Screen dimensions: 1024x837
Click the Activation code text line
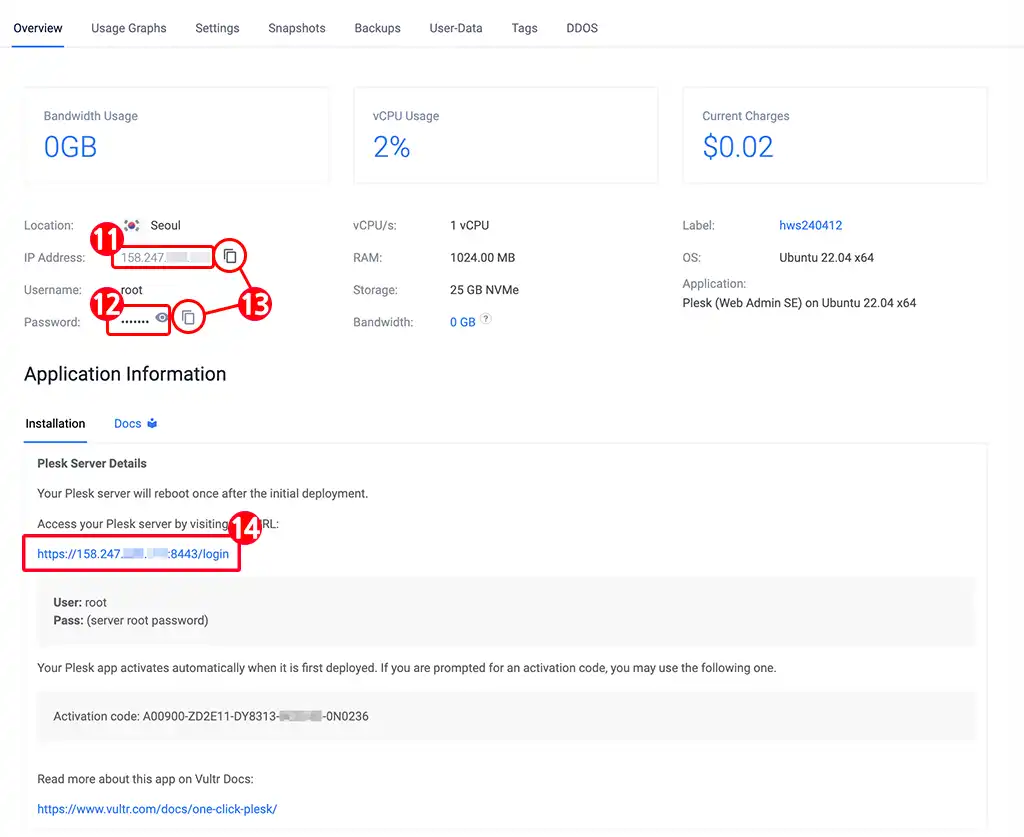(x=211, y=716)
